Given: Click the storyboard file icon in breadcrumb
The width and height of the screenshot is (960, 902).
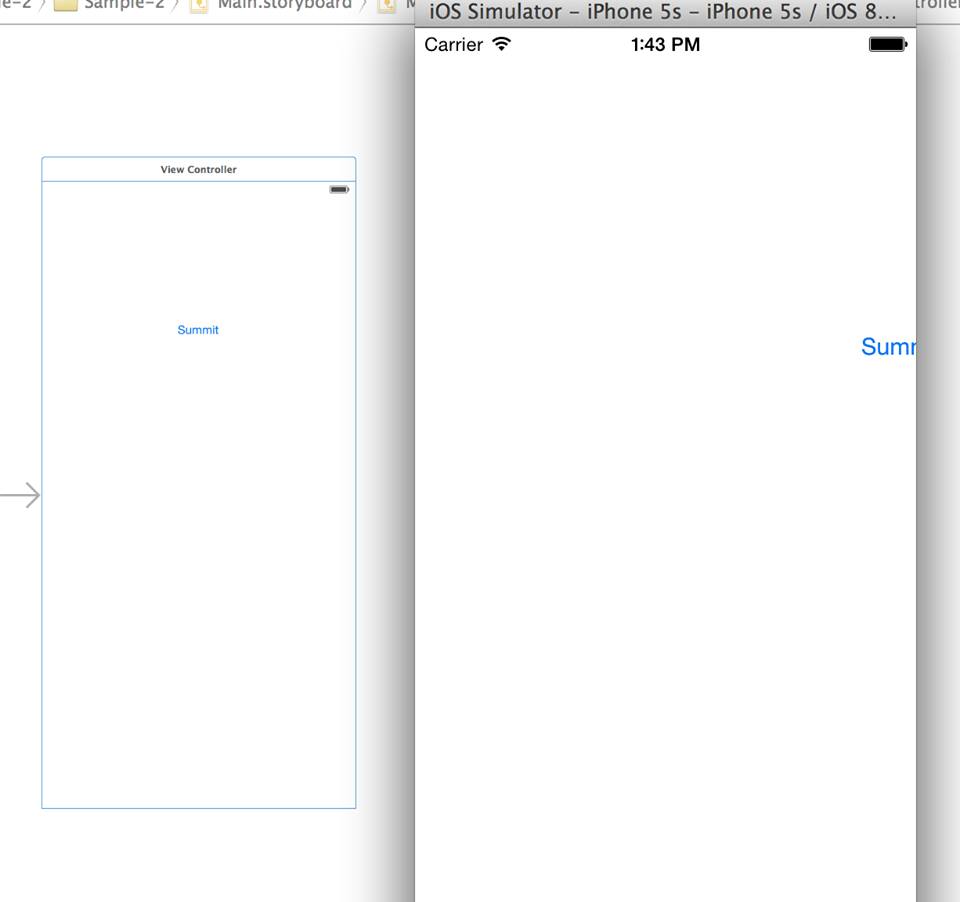Looking at the screenshot, I should (198, 6).
